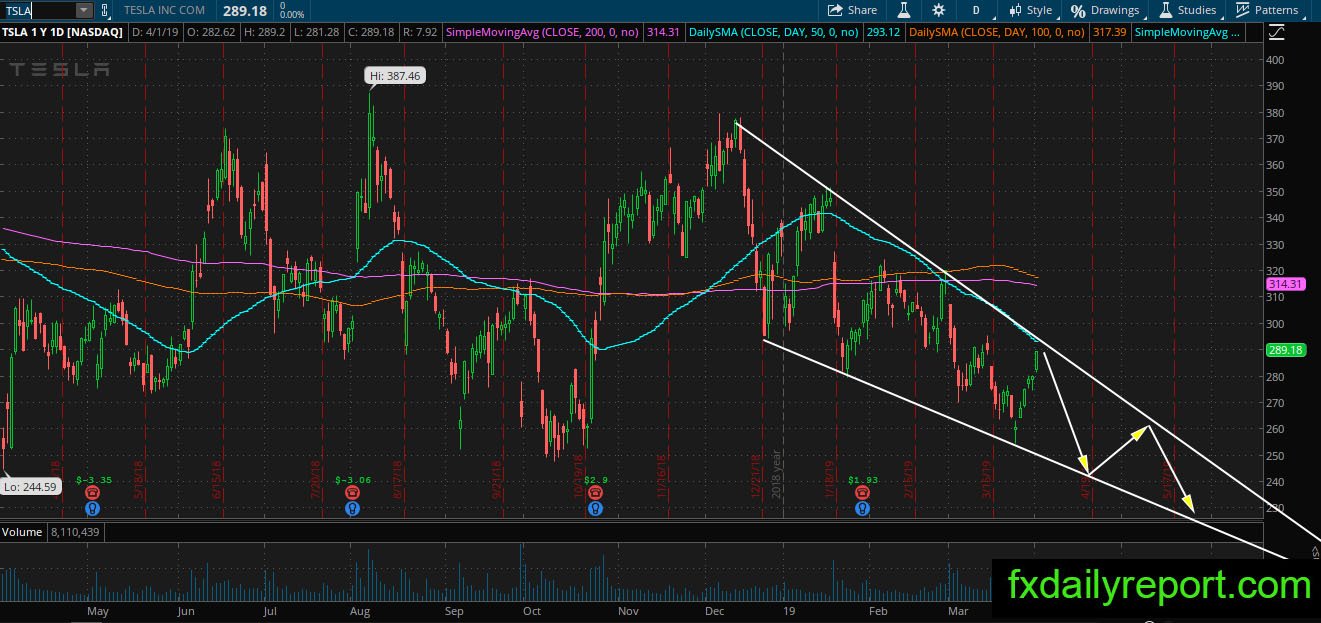Select DailySMA (CLOSE, DAY, 50) study label
The width and height of the screenshot is (1321, 623).
coord(774,32)
